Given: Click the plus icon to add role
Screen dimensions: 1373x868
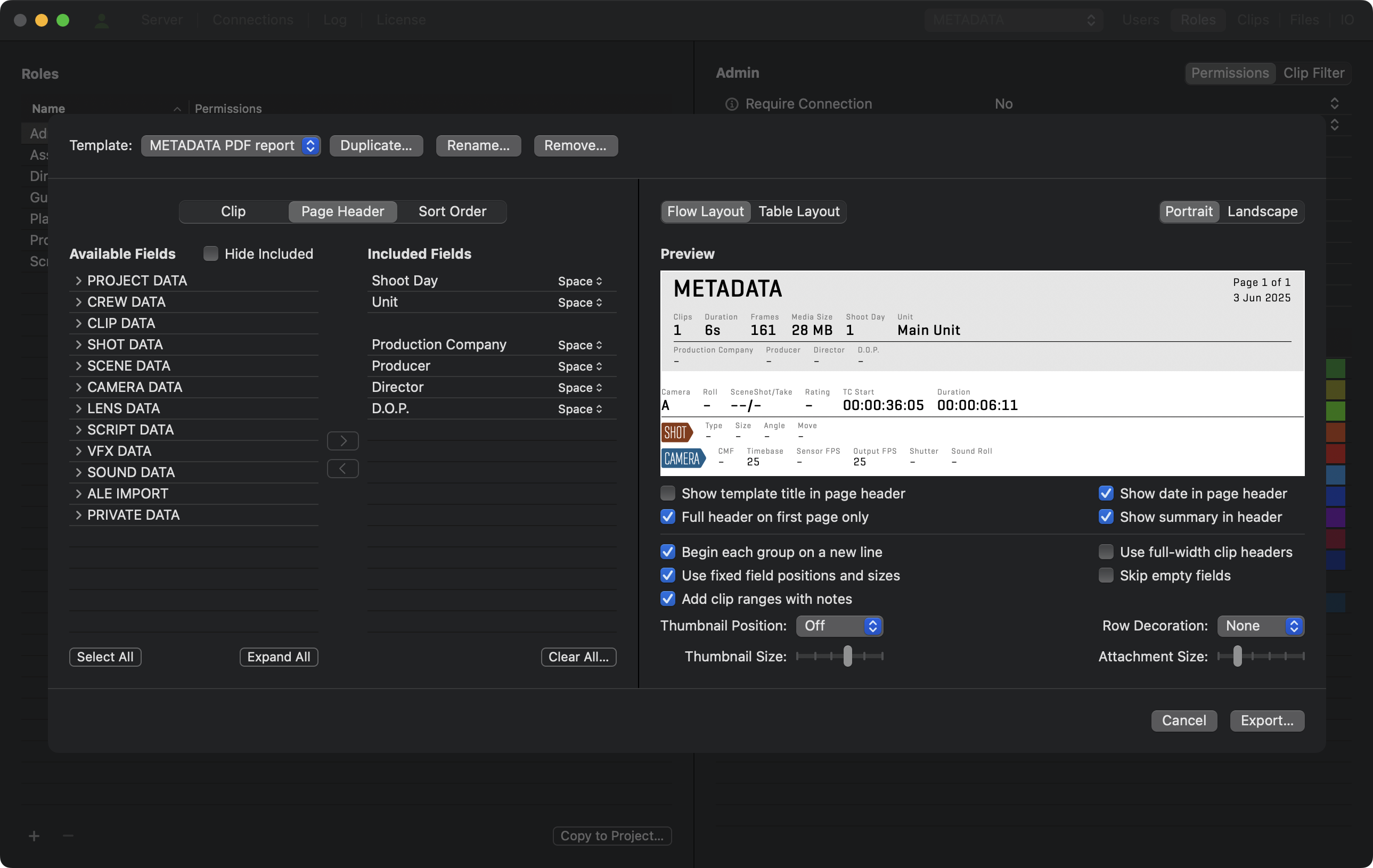Looking at the screenshot, I should [x=34, y=836].
